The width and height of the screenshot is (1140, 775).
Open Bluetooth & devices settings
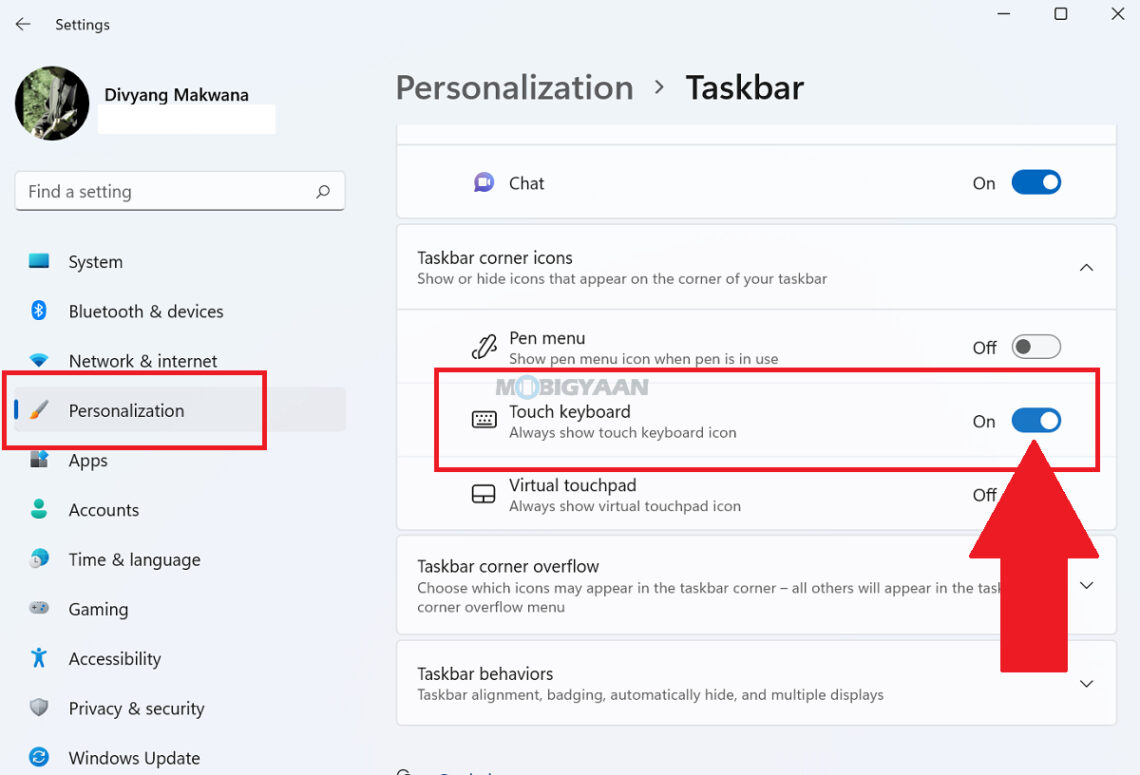tap(39, 311)
